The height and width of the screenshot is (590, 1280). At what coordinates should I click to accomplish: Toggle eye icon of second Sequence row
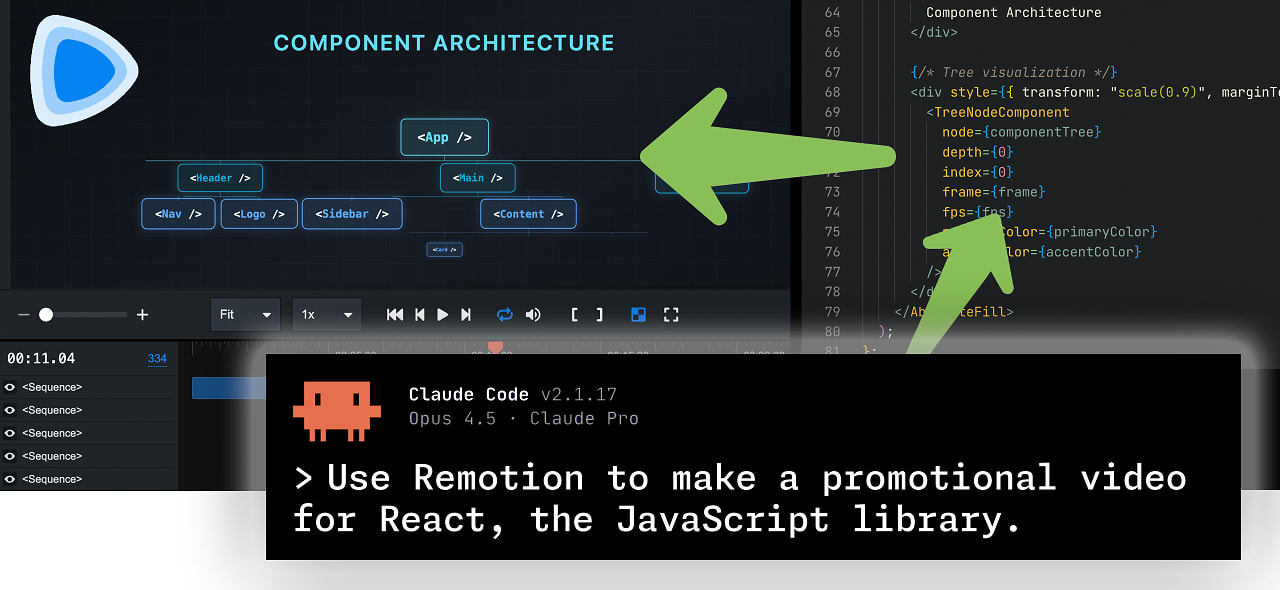9,410
